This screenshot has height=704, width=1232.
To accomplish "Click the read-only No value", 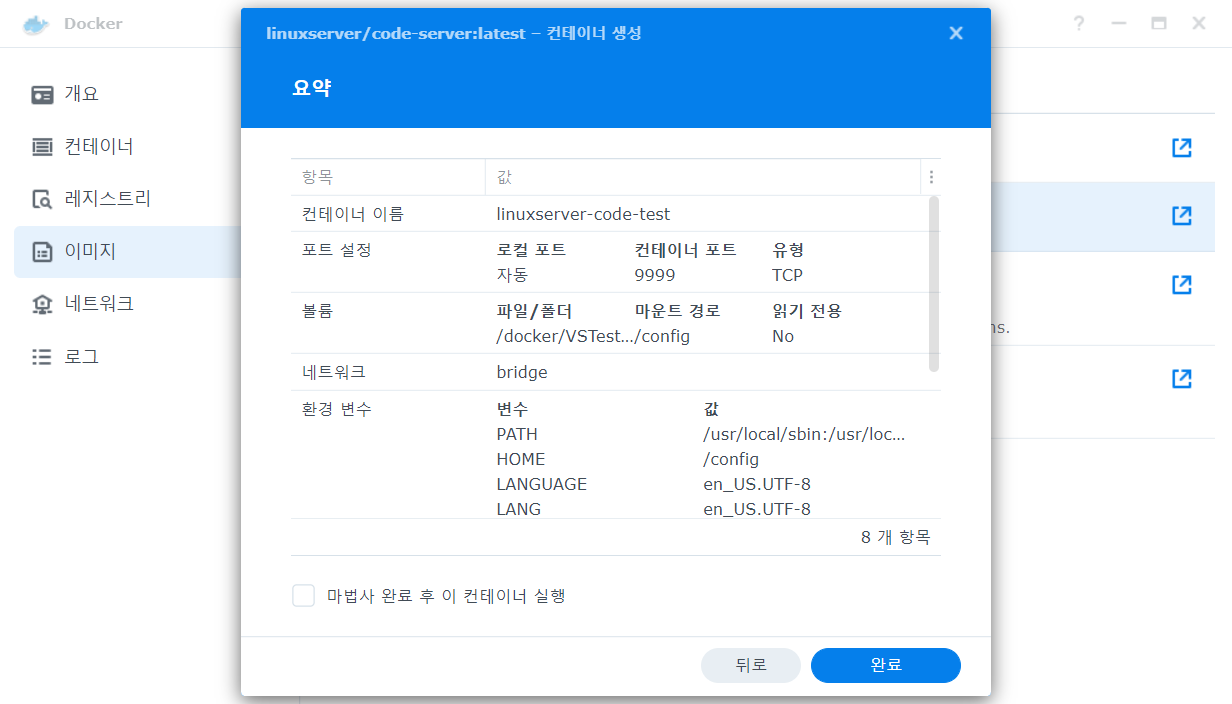I will click(x=783, y=336).
